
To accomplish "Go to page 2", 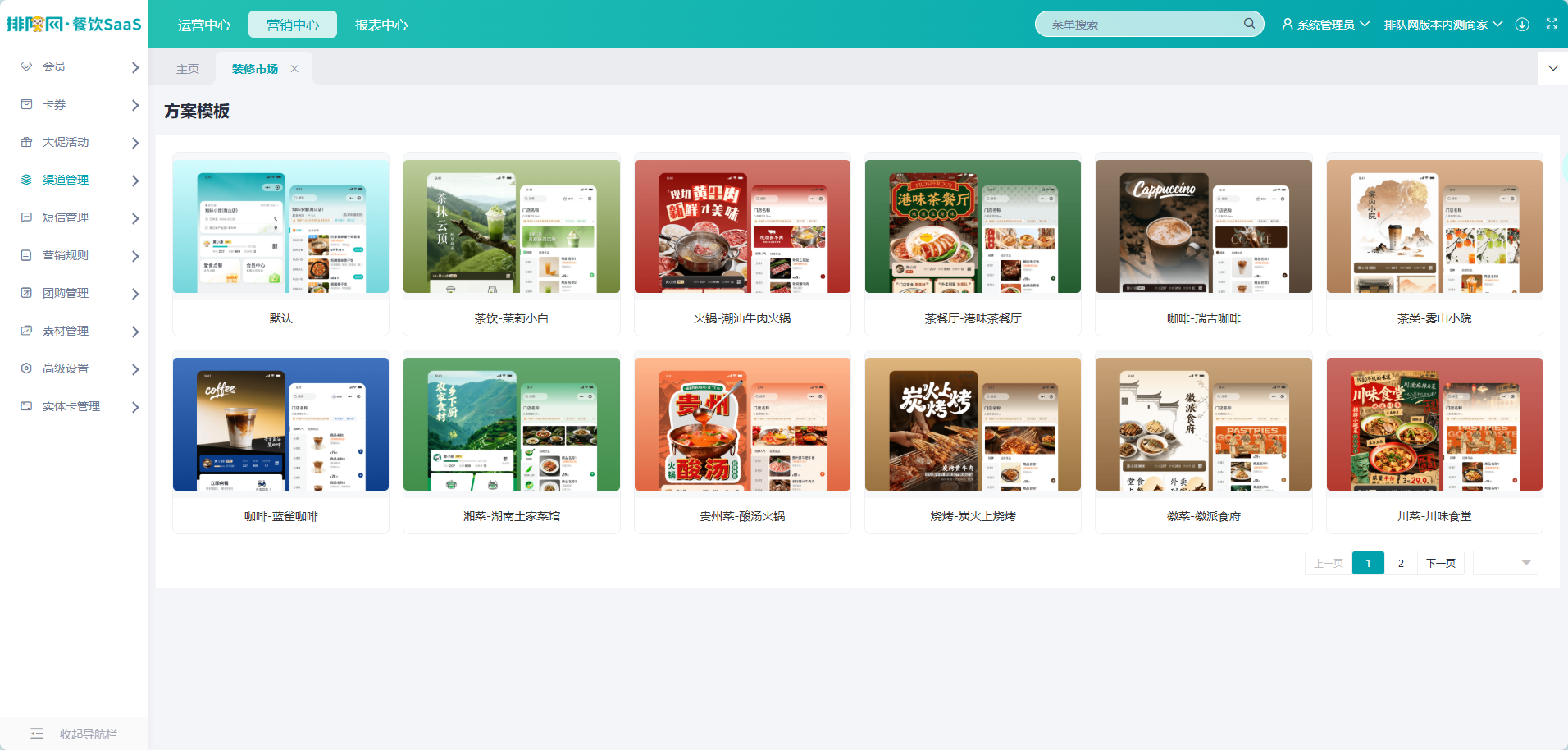I will pyautogui.click(x=1401, y=563).
